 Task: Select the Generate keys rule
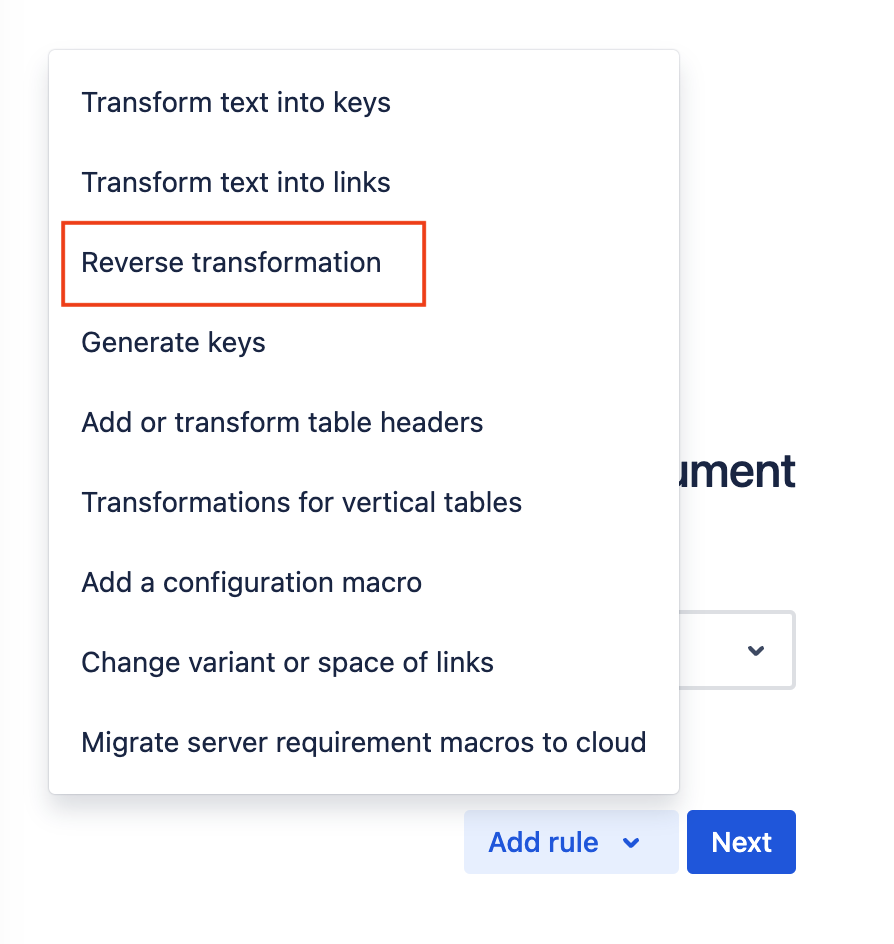click(173, 343)
